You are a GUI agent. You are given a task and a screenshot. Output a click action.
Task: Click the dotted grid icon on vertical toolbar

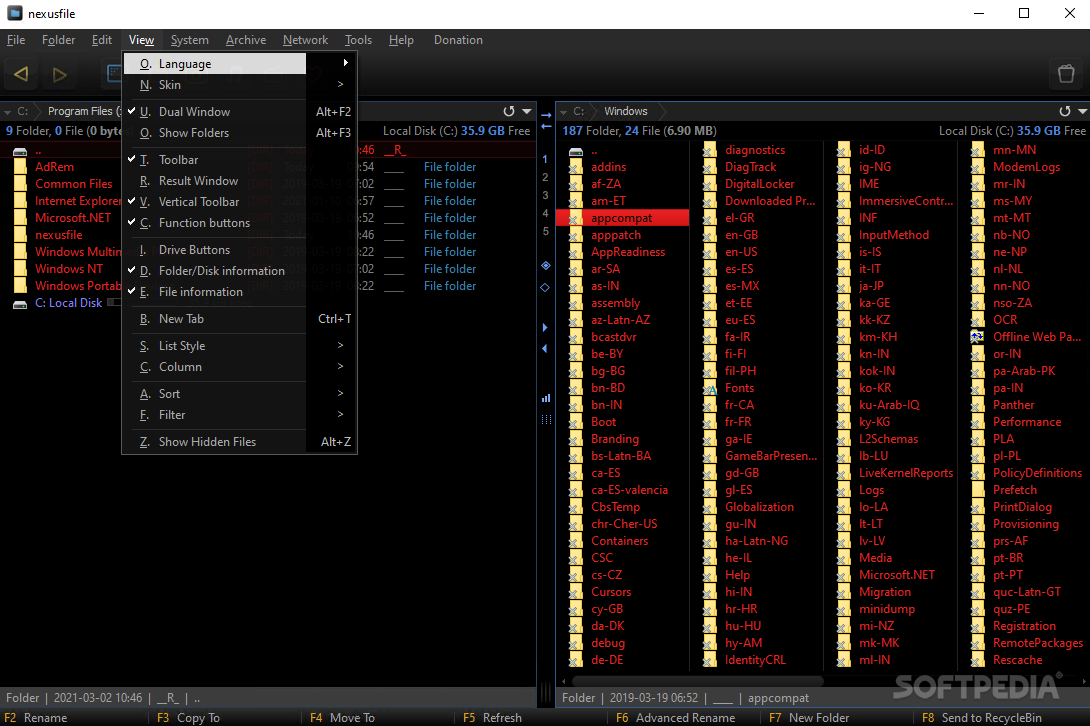546,419
